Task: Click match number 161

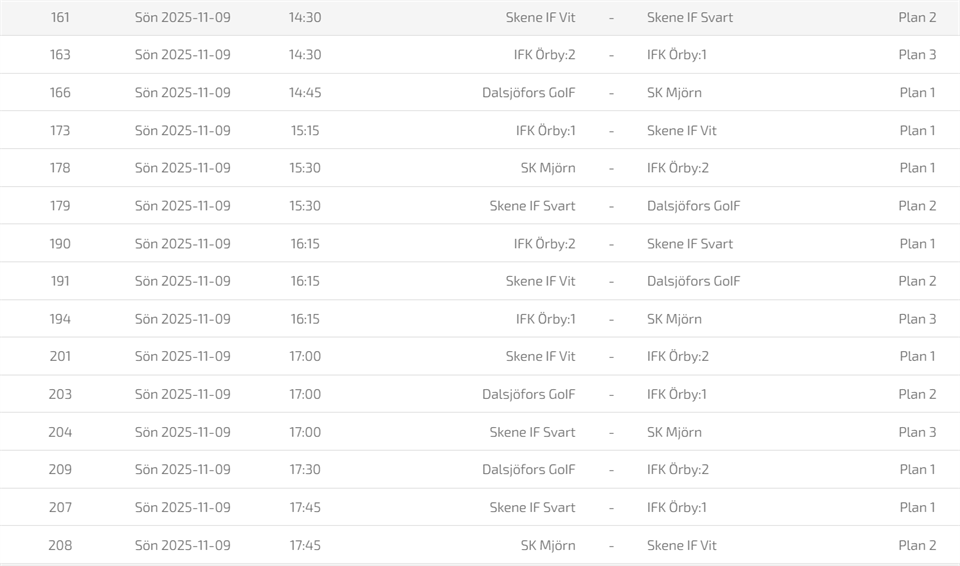Action: 60,18
